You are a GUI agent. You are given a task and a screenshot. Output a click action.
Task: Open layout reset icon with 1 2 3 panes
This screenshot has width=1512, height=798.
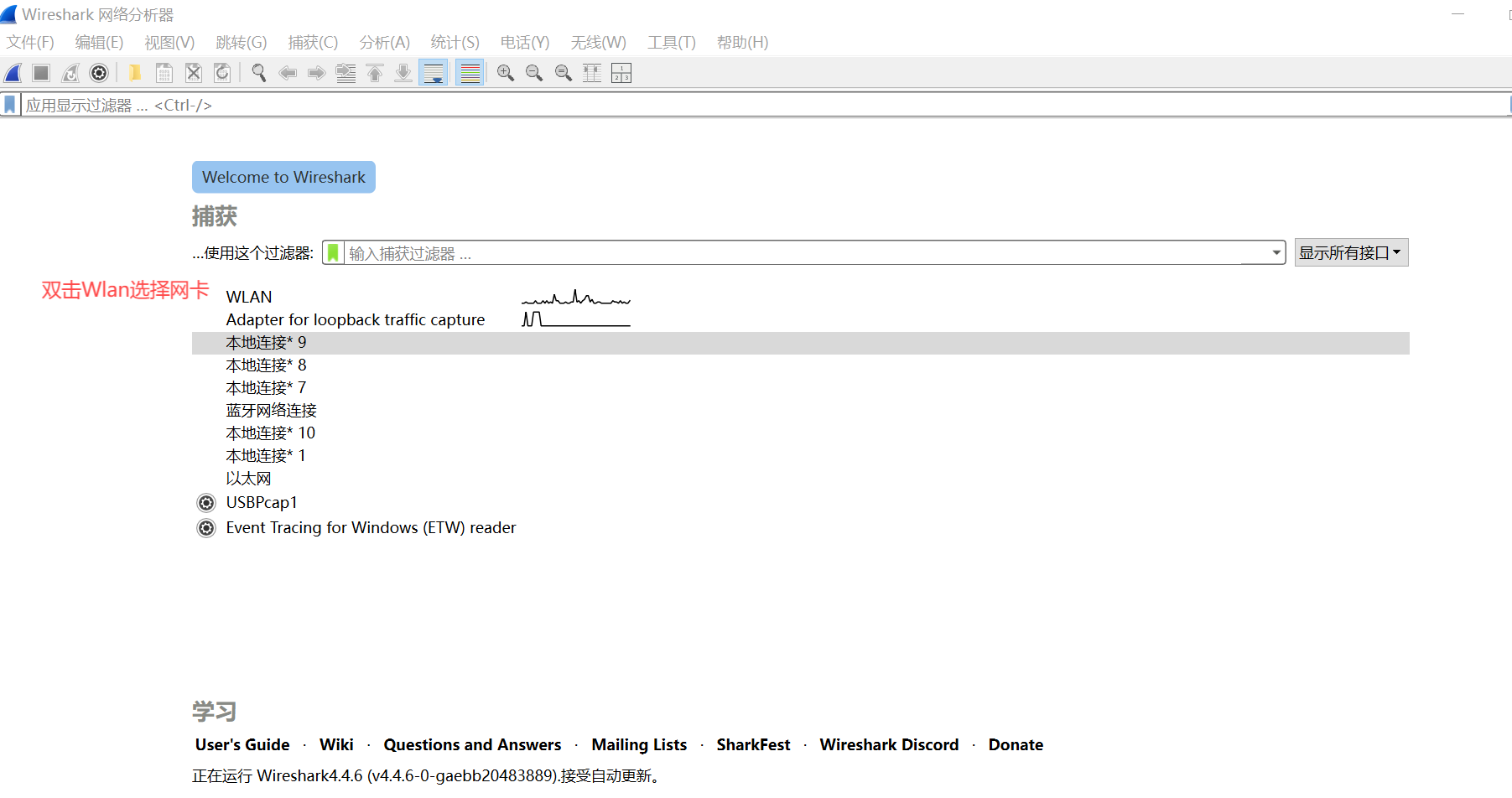621,73
